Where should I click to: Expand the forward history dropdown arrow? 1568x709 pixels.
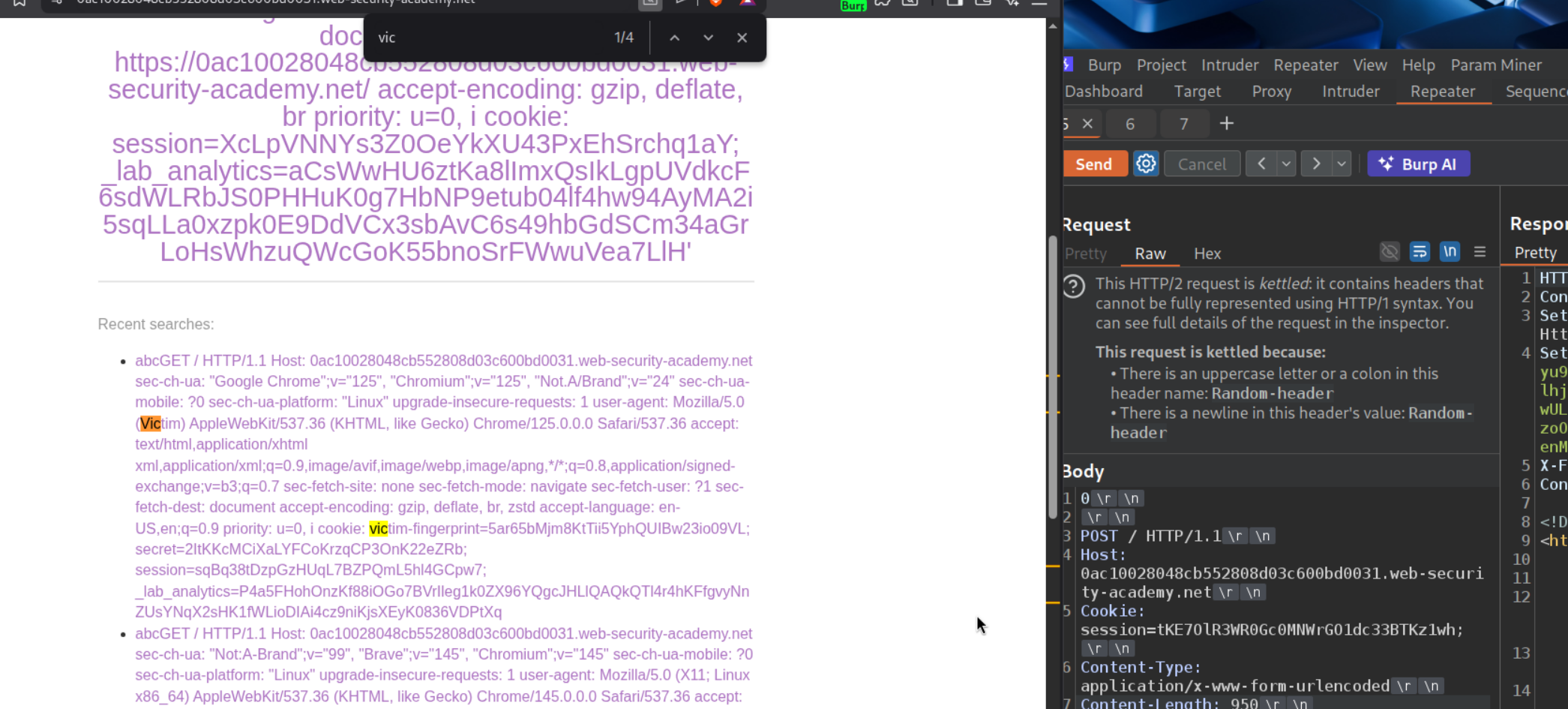[1341, 164]
